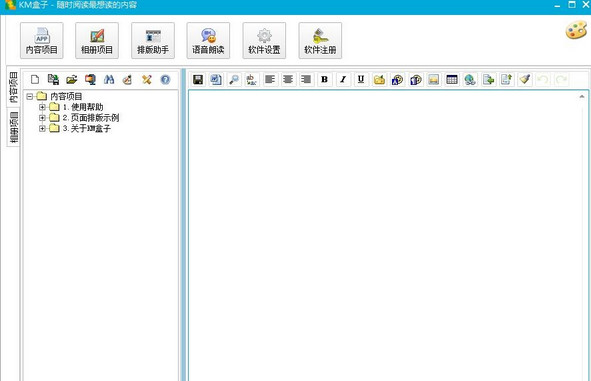
Task: Click the yellow folder icon in editor toolbar
Action: coord(379,80)
